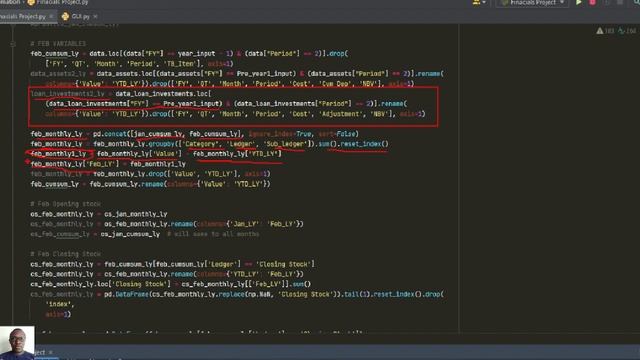Click 'np.NaN' in the replace call
Viewport: 640px width, 360px height.
coord(260,294)
